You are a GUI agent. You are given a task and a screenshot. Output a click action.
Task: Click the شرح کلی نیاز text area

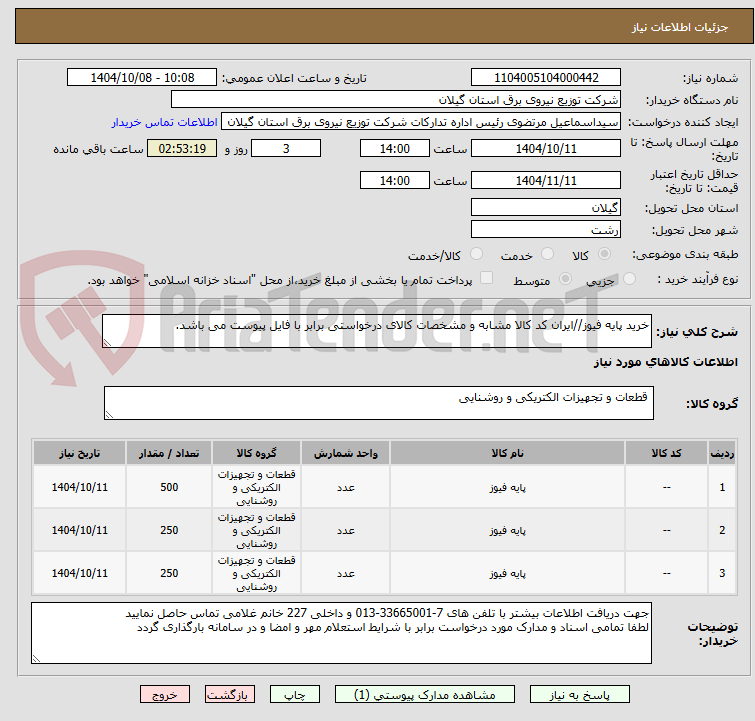click(x=377, y=331)
